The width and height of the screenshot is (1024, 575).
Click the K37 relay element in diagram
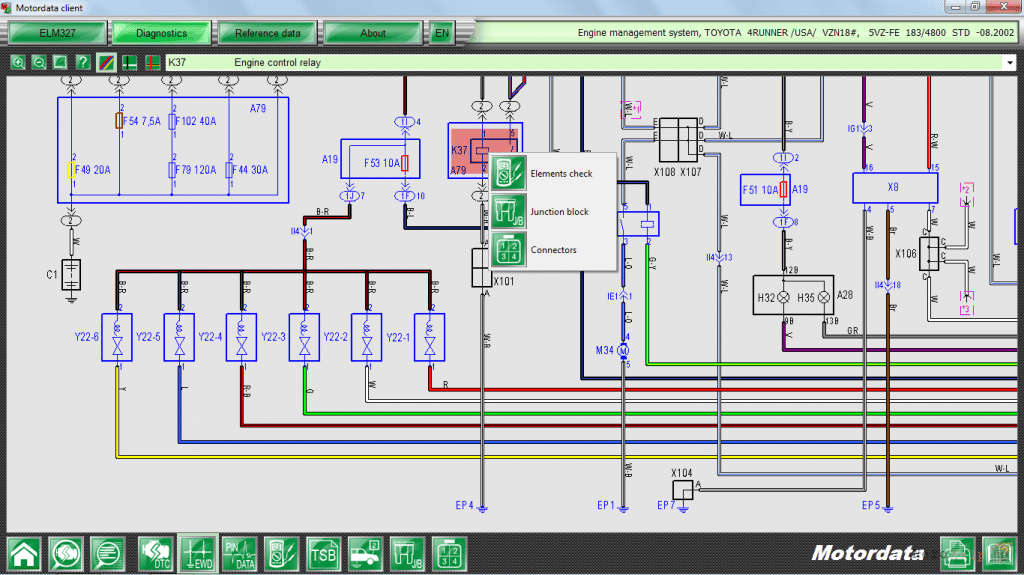pyautogui.click(x=485, y=151)
